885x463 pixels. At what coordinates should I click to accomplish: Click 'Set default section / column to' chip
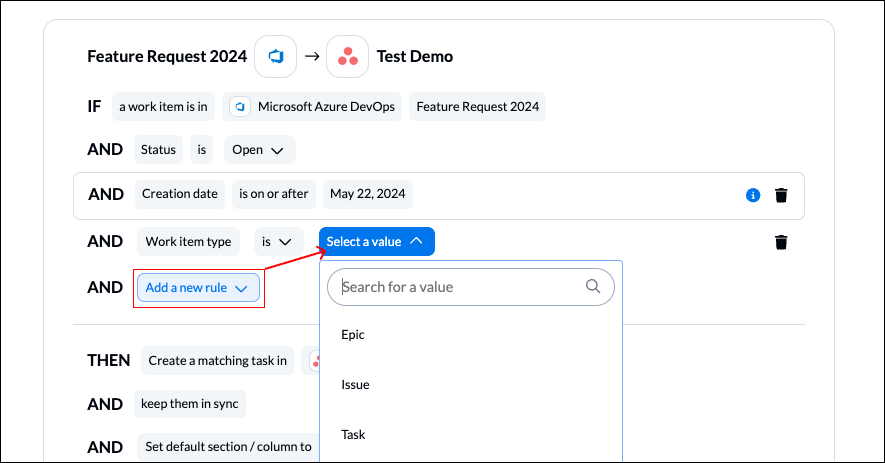[228, 447]
